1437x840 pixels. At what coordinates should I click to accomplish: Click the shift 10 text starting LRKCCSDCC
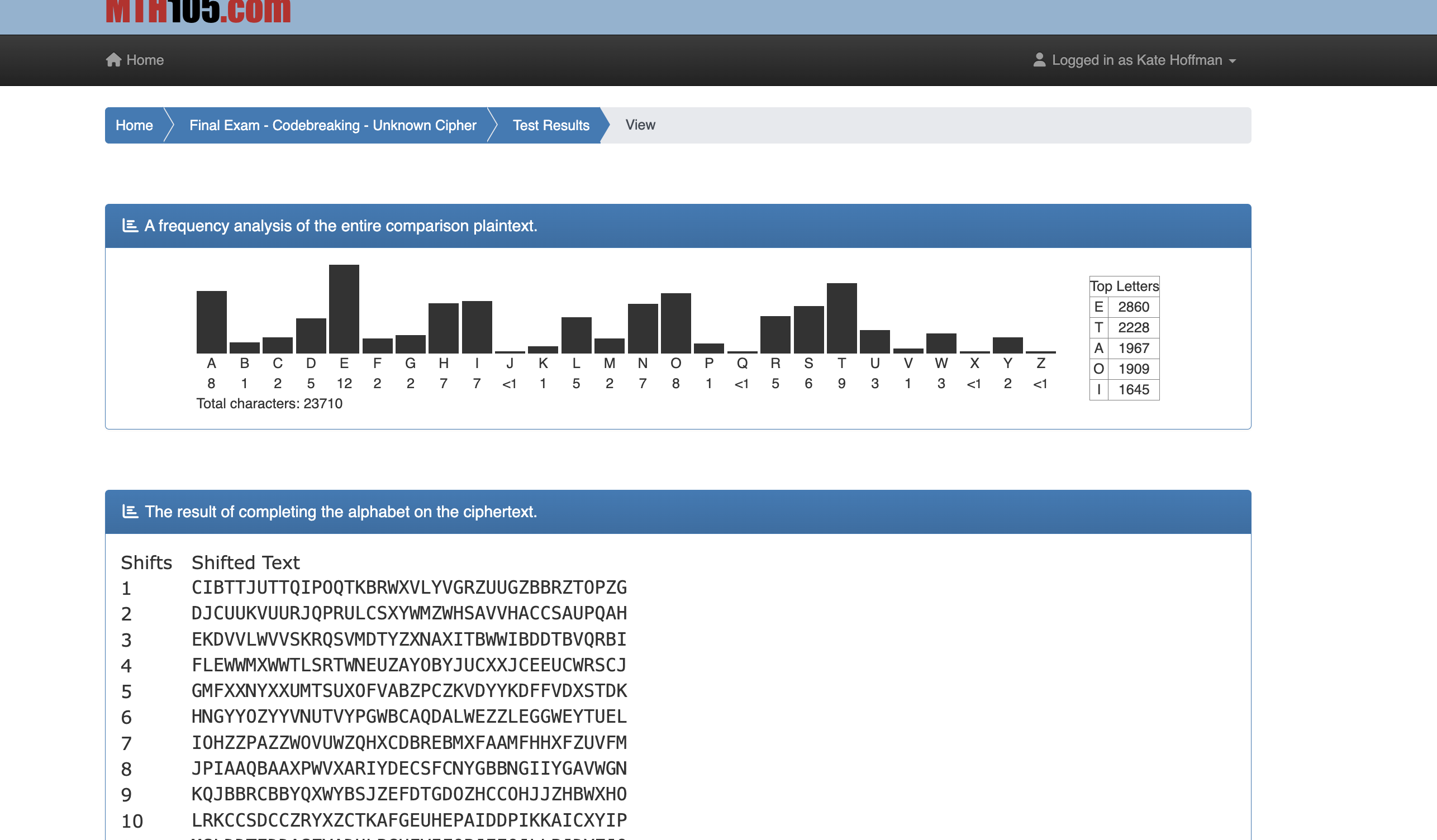tap(408, 820)
